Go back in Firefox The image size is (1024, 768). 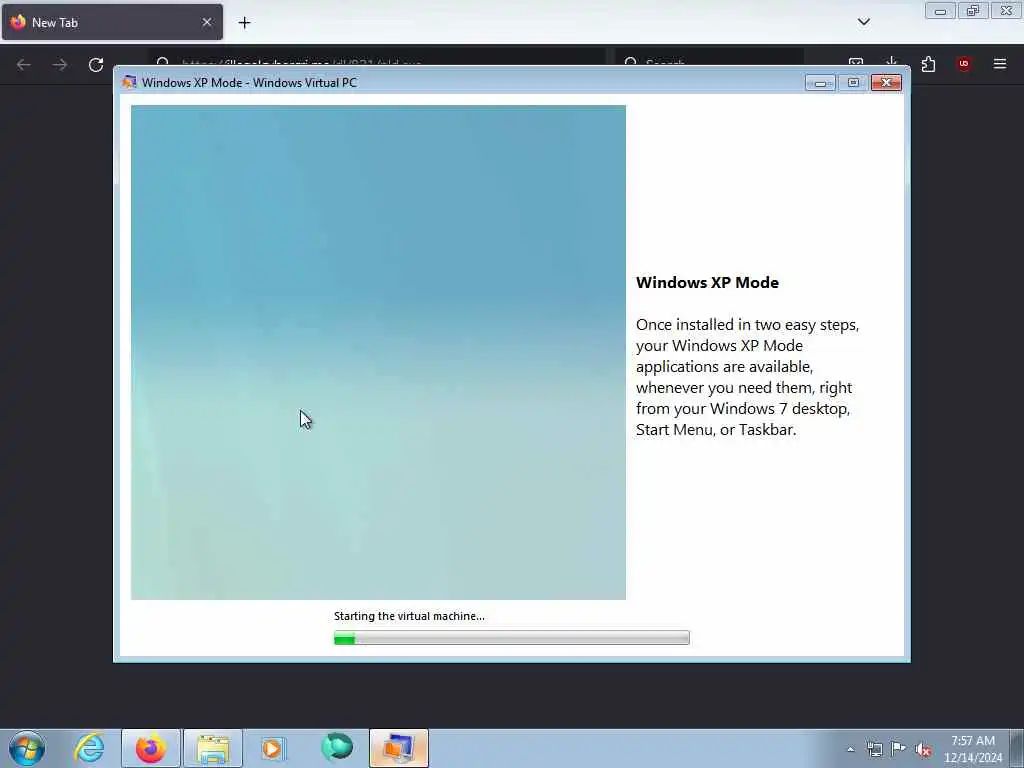pos(24,65)
